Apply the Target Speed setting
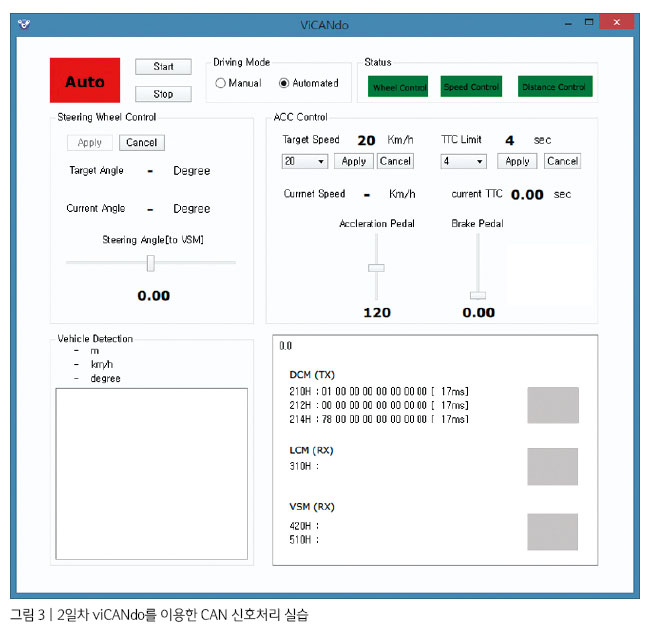Viewport: 656px width, 634px height. coord(354,161)
